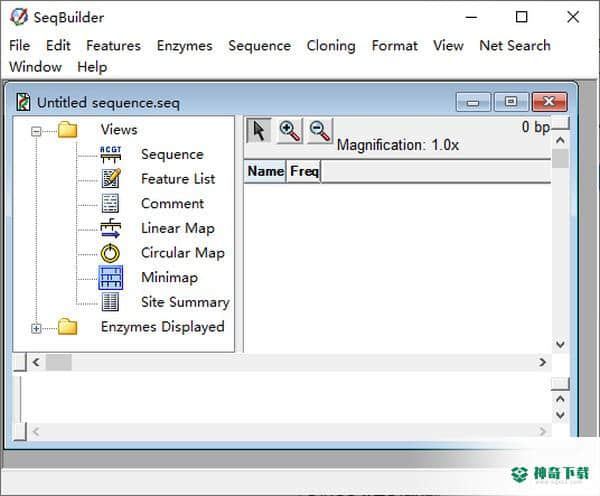The height and width of the screenshot is (496, 600).
Task: Select Comment view in the tree
Action: click(x=172, y=203)
